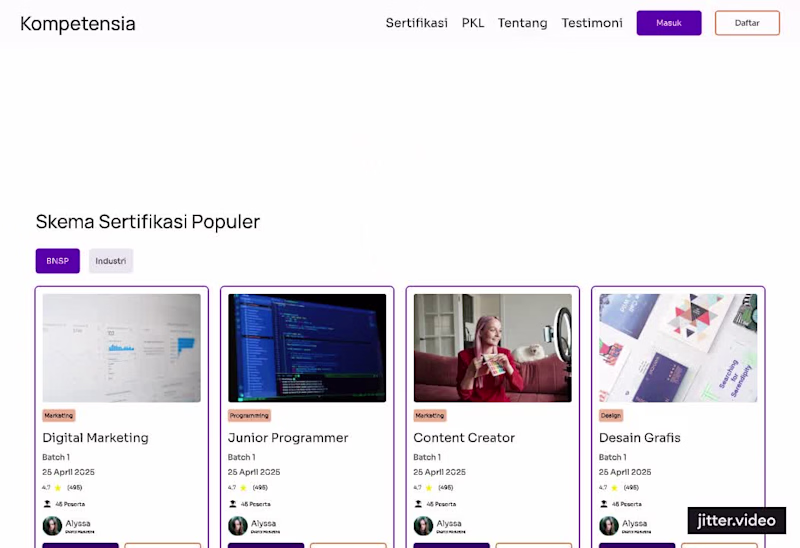Screen dimensions: 800x548
Task: Click the Marketing tag on Digital Marketing card
Action: coord(59,415)
